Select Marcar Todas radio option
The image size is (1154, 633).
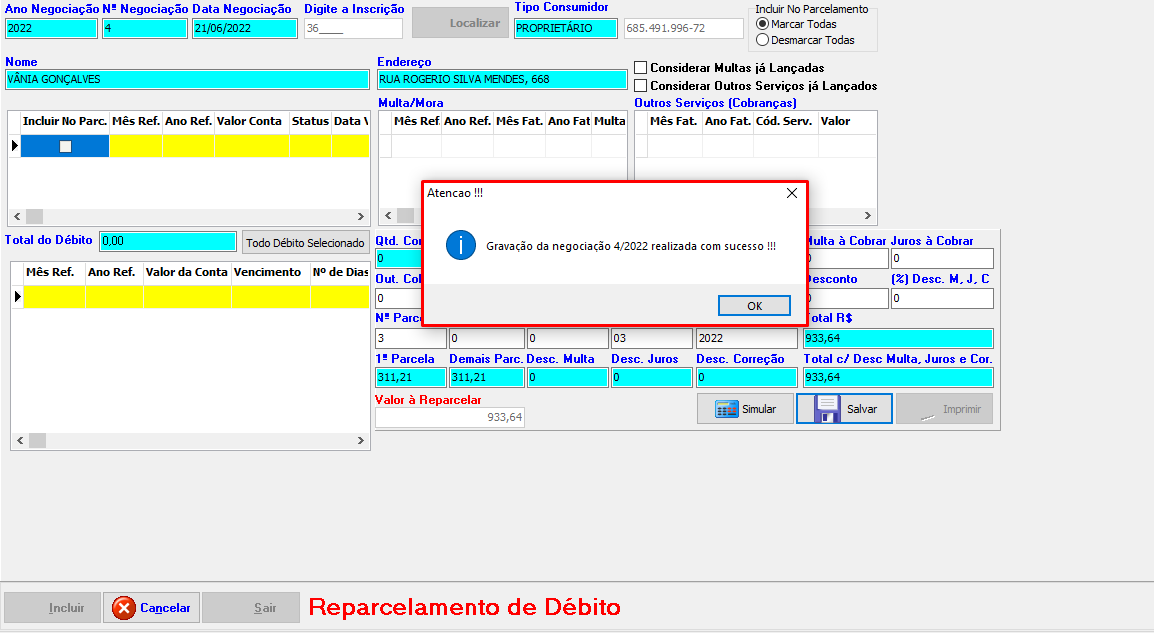click(763, 24)
